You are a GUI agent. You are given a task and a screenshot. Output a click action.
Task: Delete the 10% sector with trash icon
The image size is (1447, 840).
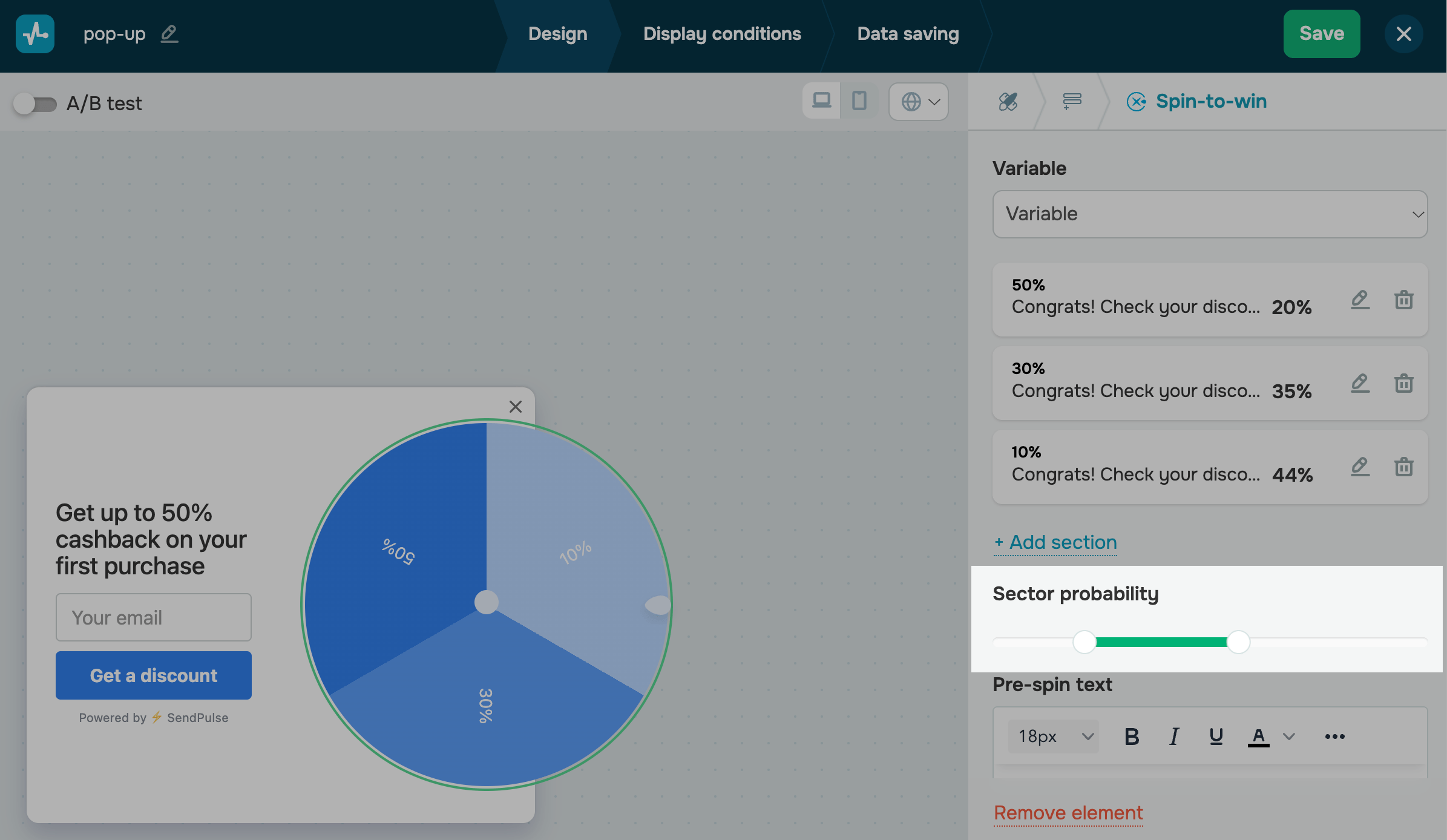pos(1403,467)
